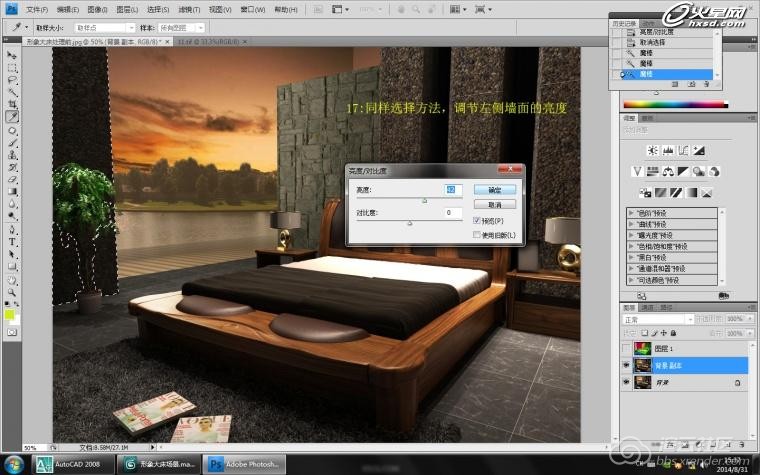Add a Color Balance adjustment (scales icon)
Screen dimensions: 760x475
668,171
